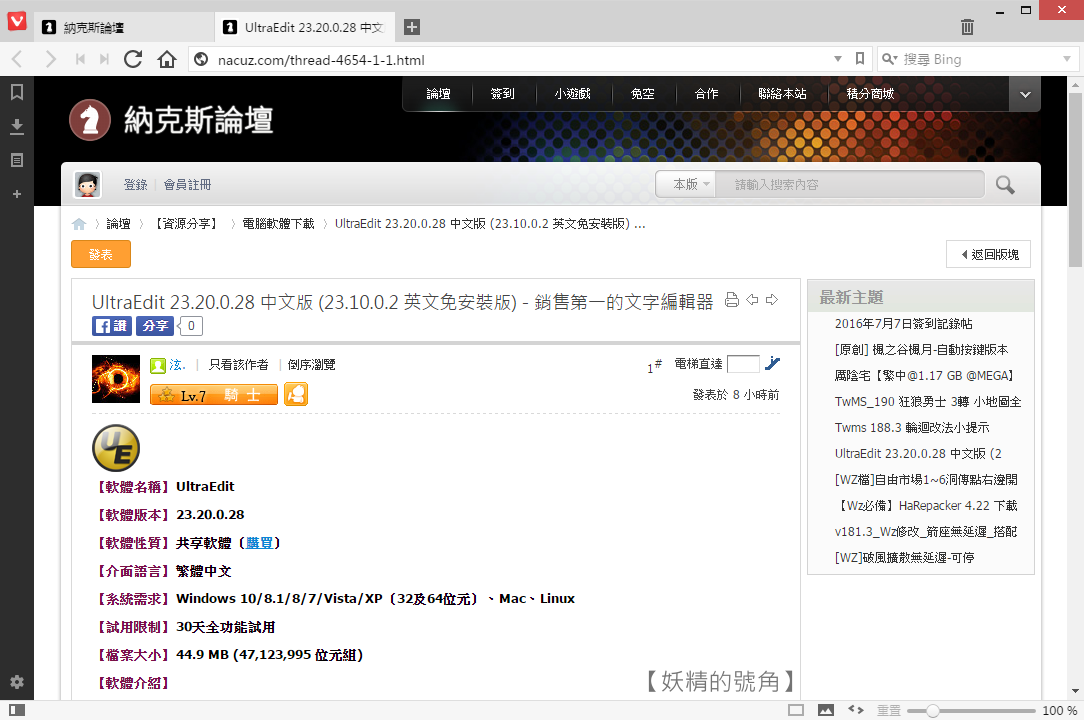Toggle tab tiling in status bar
Screen dimensions: 1084x720
point(796,710)
